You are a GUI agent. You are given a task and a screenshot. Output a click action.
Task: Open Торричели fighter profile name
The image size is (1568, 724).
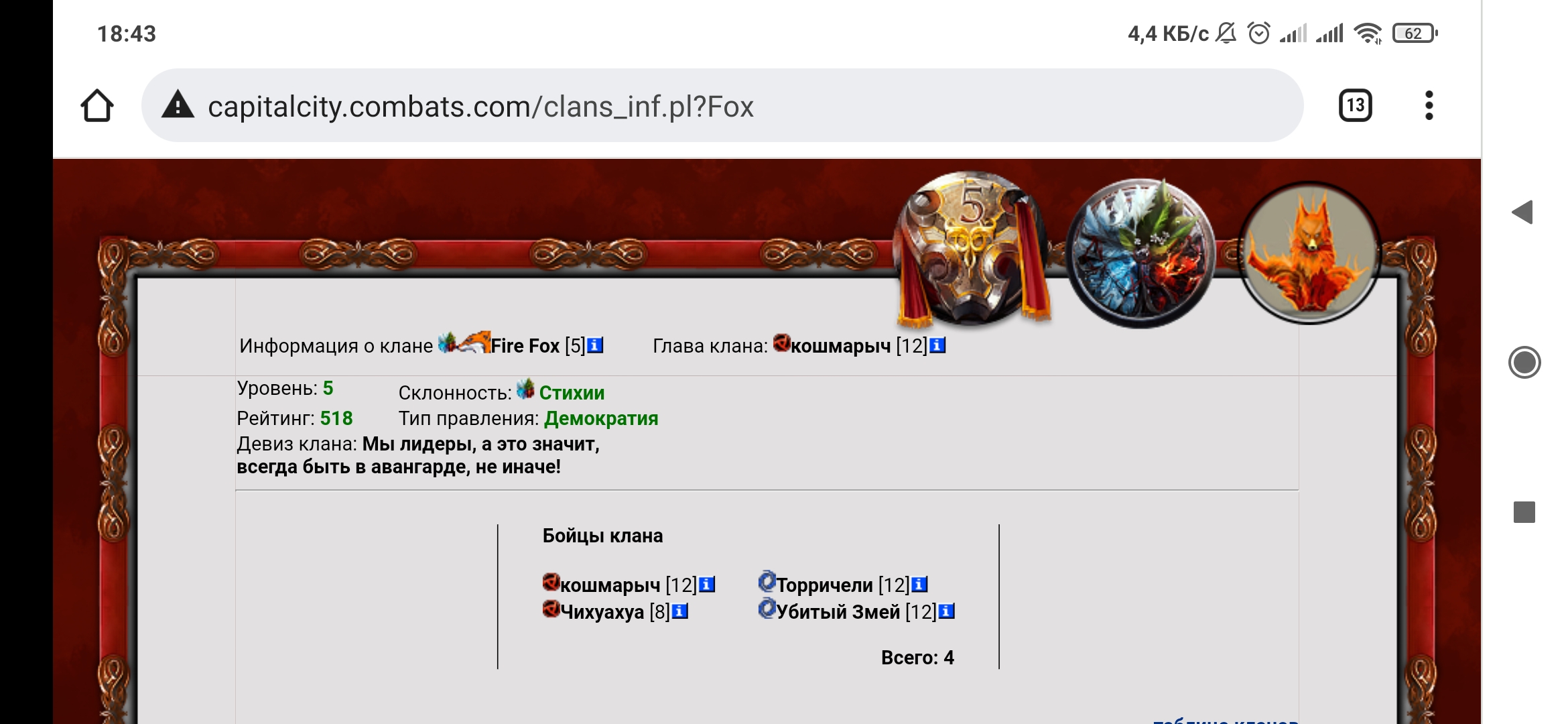tap(824, 585)
